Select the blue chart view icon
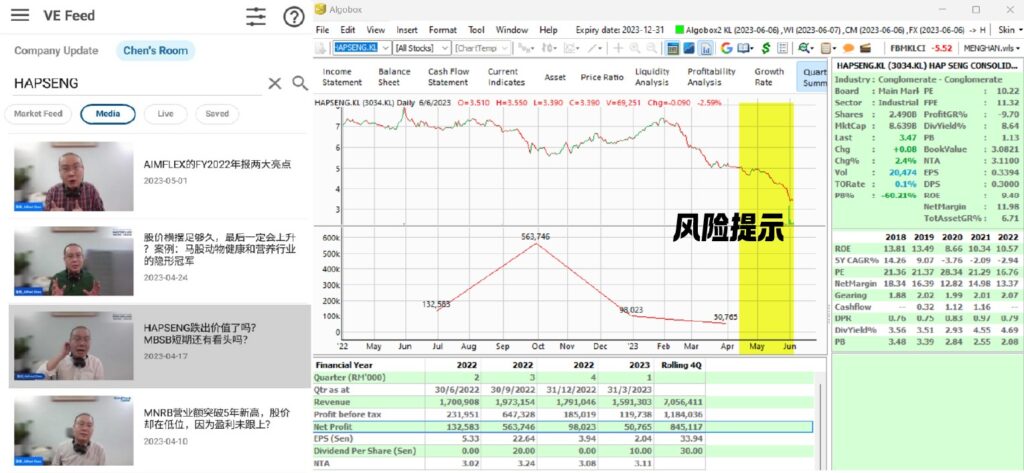 click(x=689, y=48)
